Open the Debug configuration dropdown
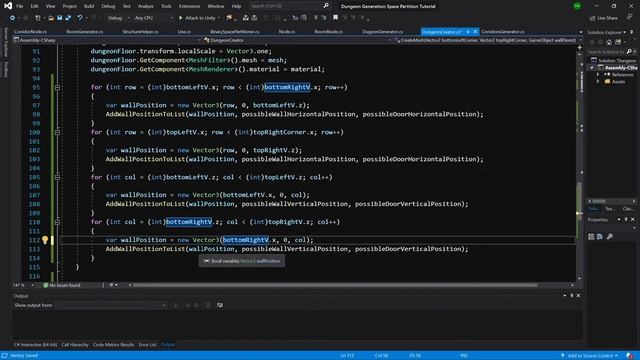640x360 pixels. [118, 18]
